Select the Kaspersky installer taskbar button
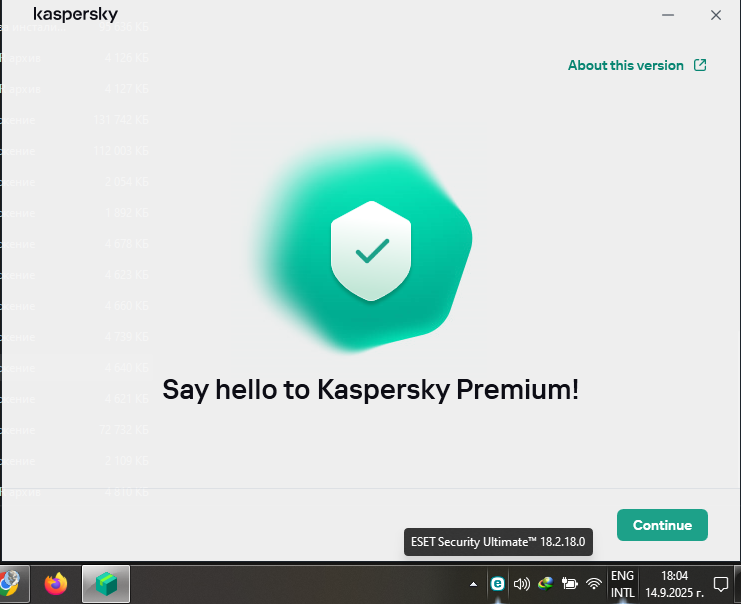Image resolution: width=741 pixels, height=604 pixels. pos(106,584)
